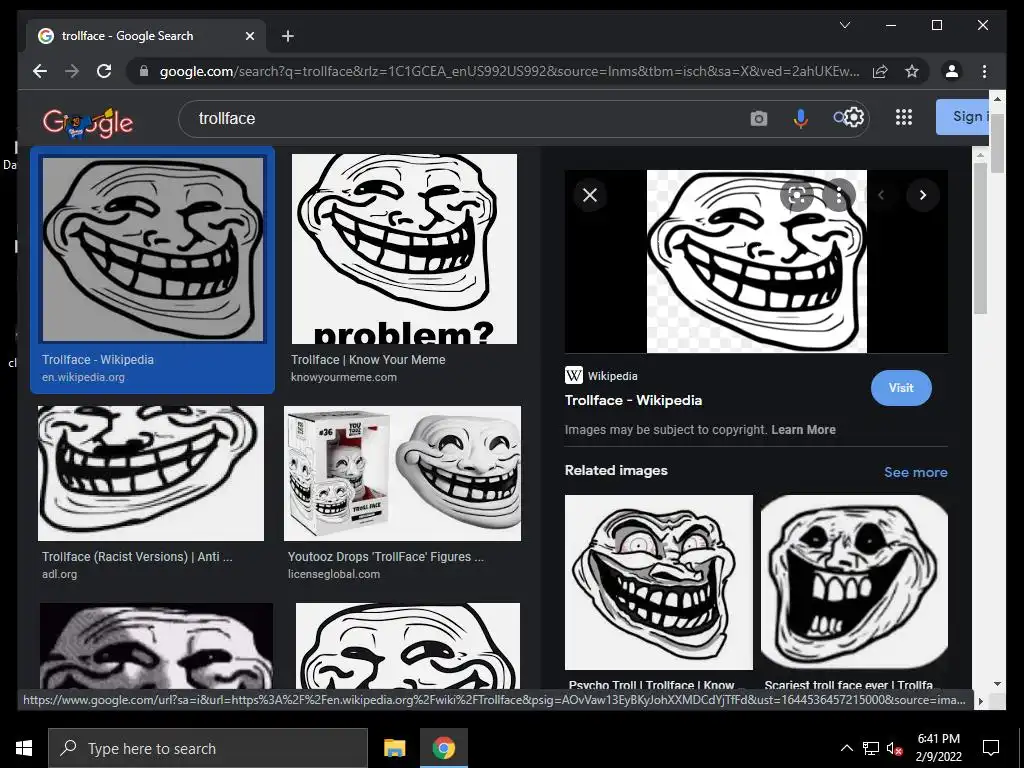The image size is (1024, 768).
Task: Reload the Google search page
Action: [x=104, y=71]
